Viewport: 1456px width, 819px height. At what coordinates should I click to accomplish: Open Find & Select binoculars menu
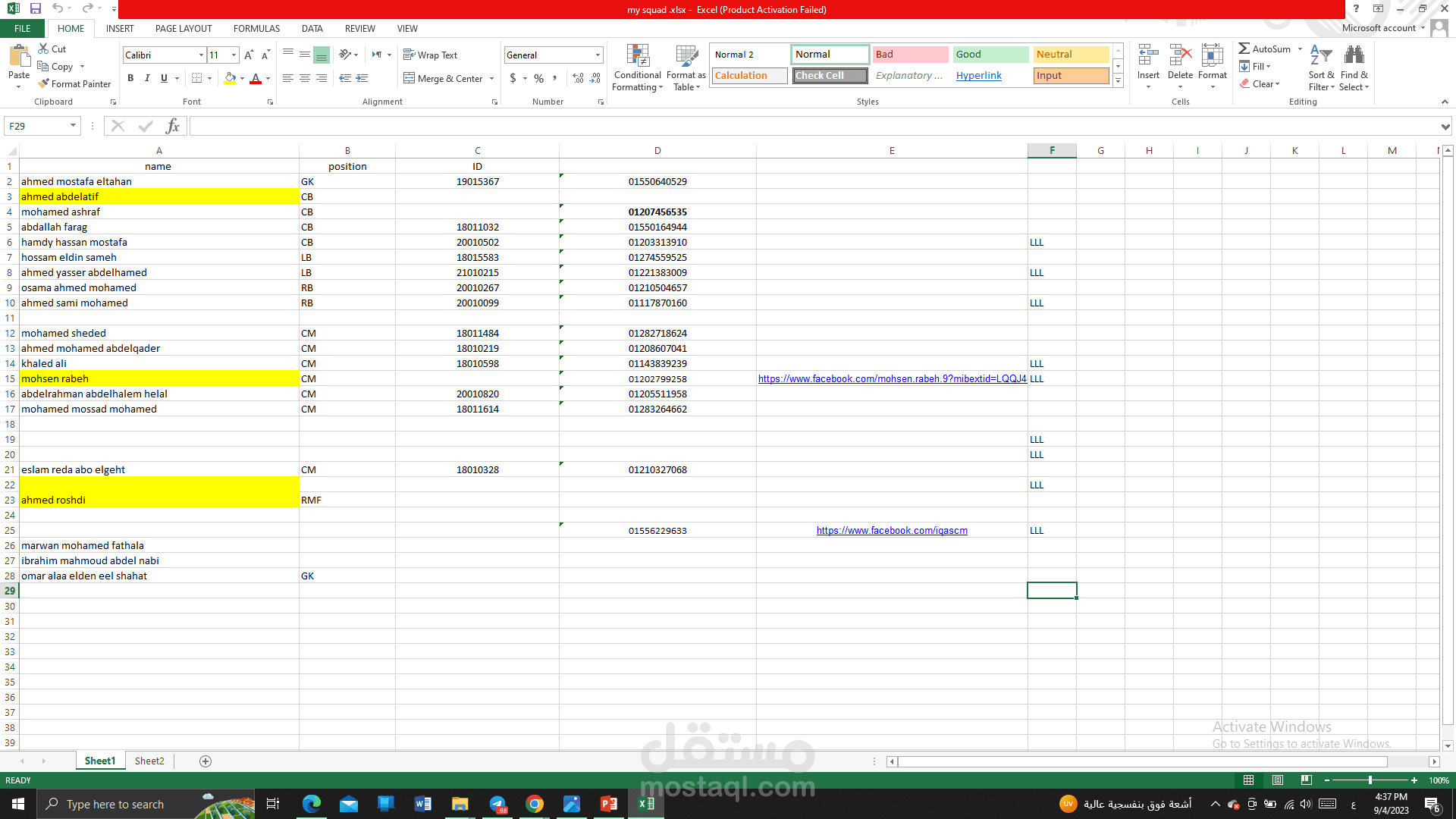coord(1354,67)
